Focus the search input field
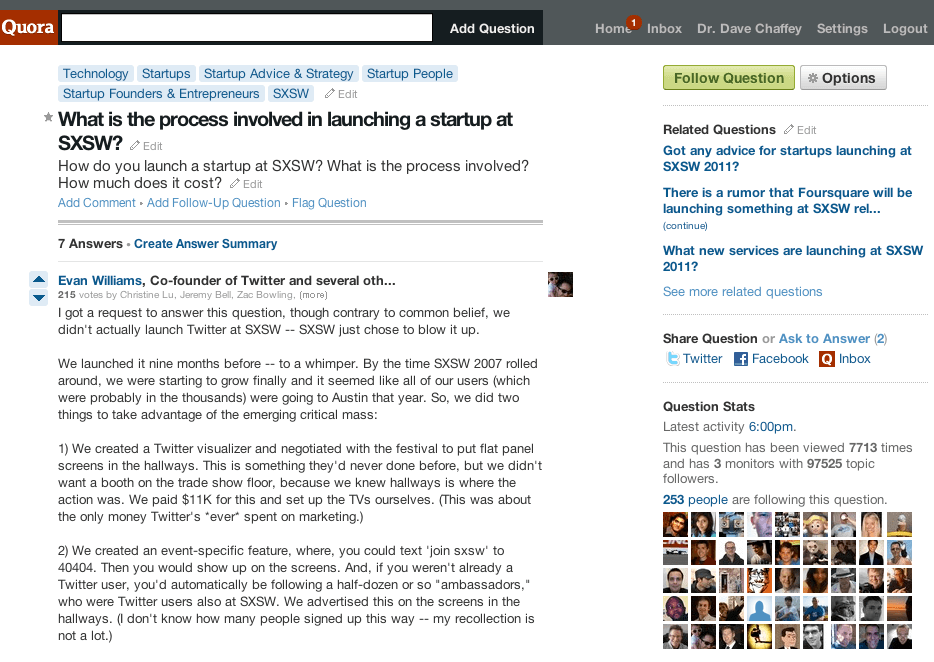934x662 pixels. coord(247,28)
